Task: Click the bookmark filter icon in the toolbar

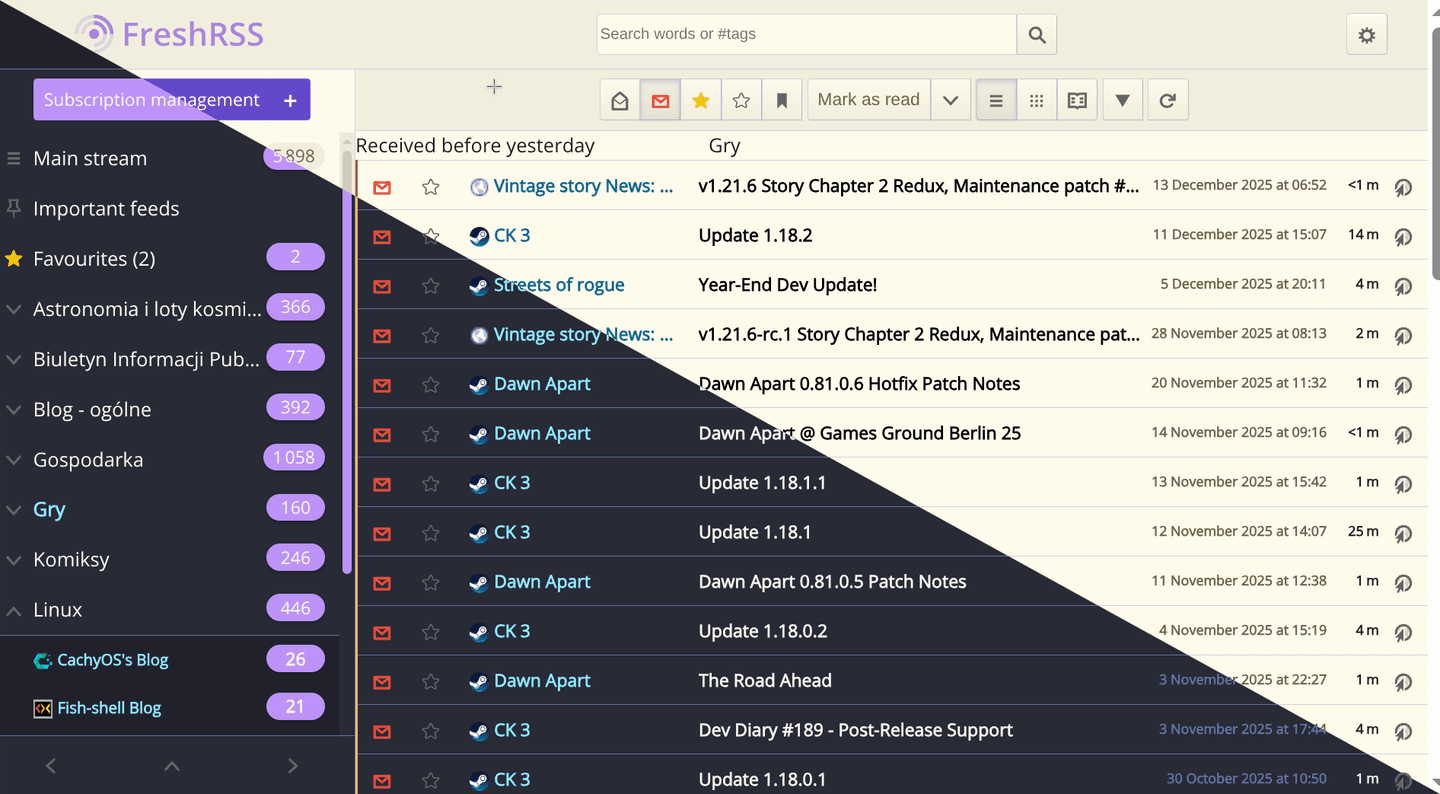Action: (781, 99)
